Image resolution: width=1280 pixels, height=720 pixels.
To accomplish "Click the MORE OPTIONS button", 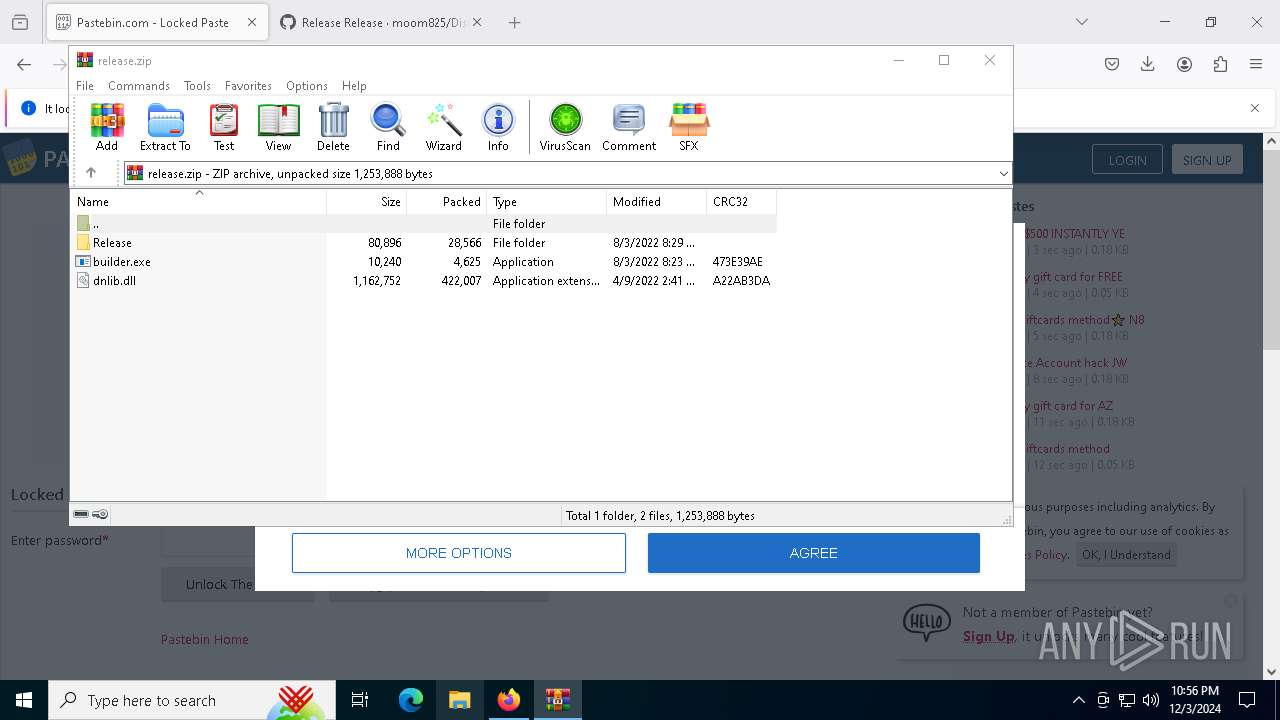I will pos(459,553).
